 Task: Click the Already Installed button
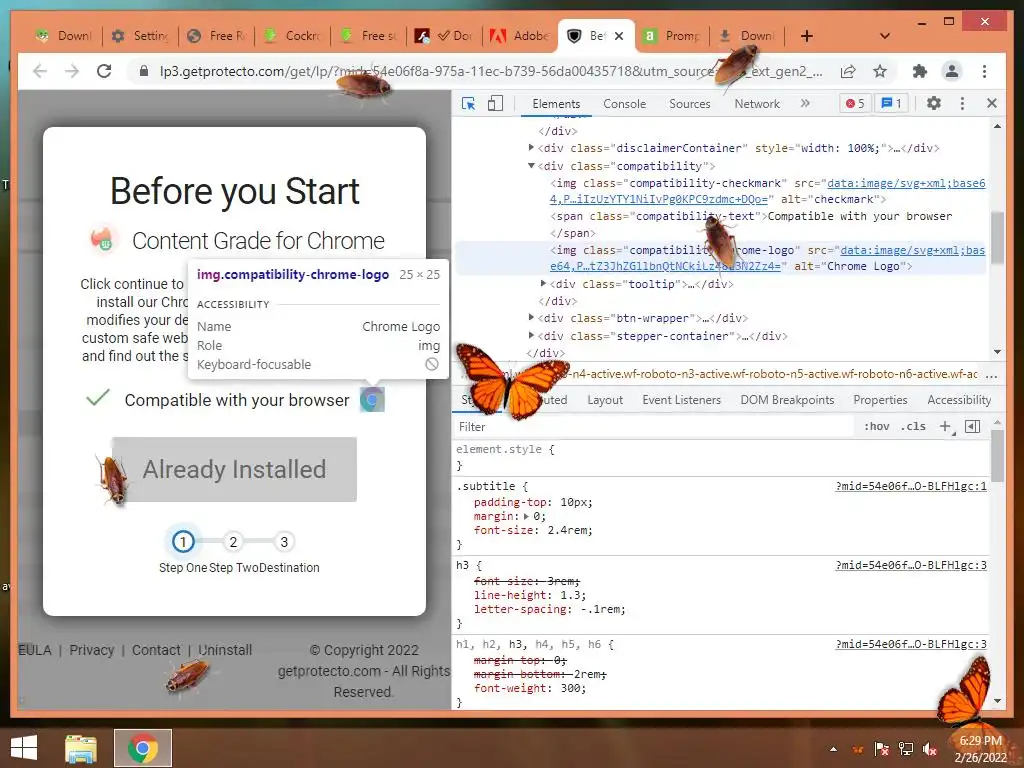coord(234,470)
